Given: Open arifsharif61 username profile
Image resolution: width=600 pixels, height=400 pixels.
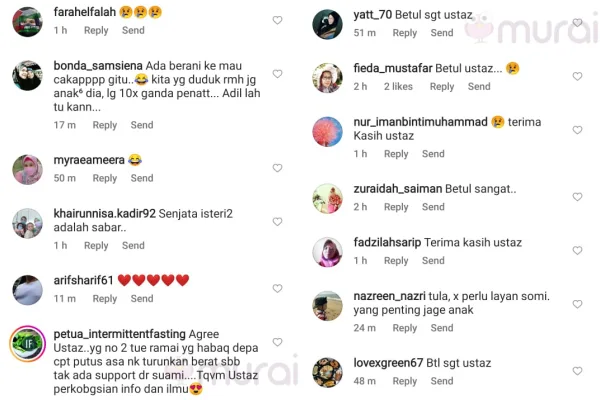Looking at the screenshot, I should pos(83,280).
